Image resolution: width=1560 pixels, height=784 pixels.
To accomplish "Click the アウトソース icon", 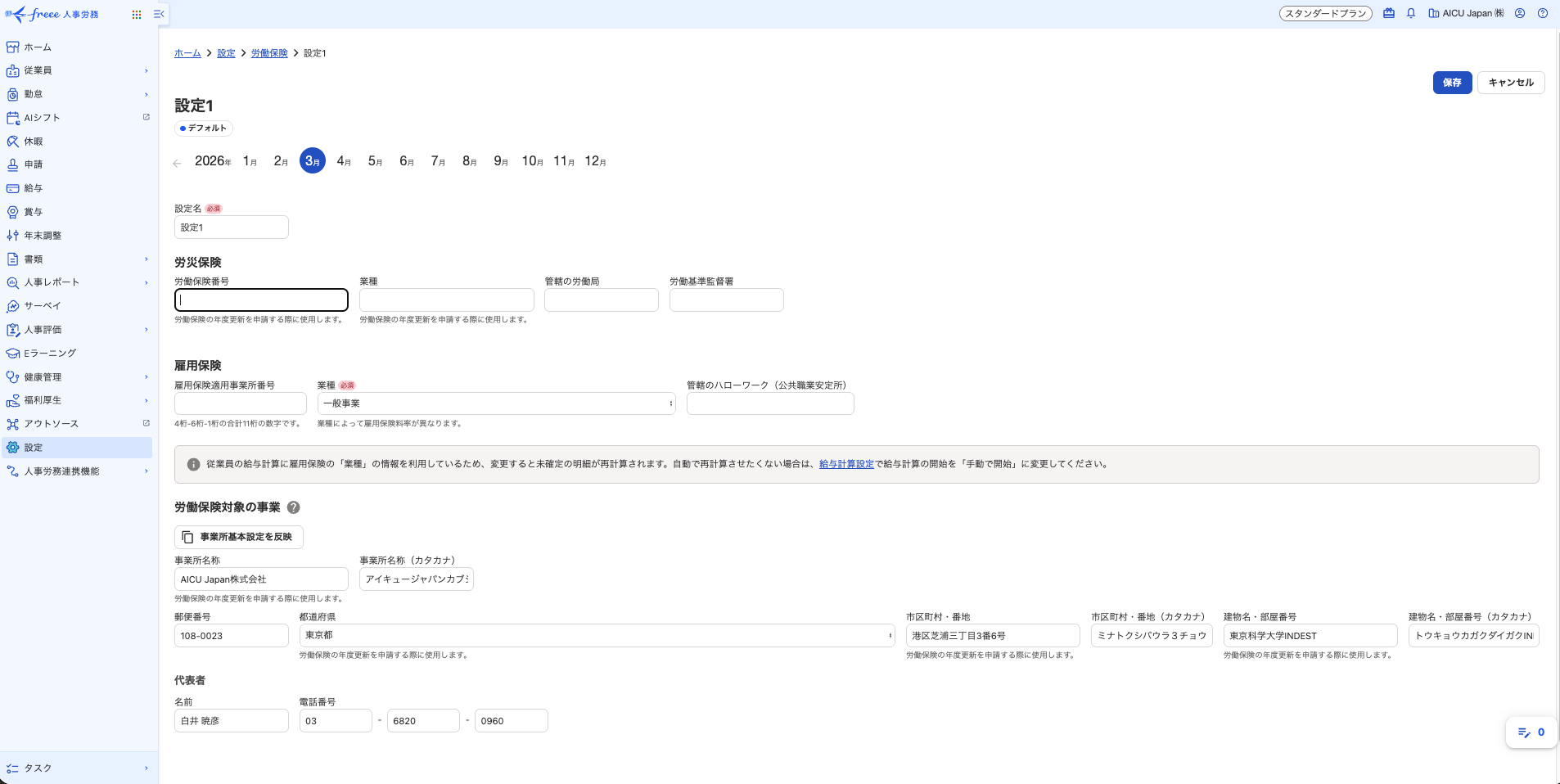I will pyautogui.click(x=13, y=424).
